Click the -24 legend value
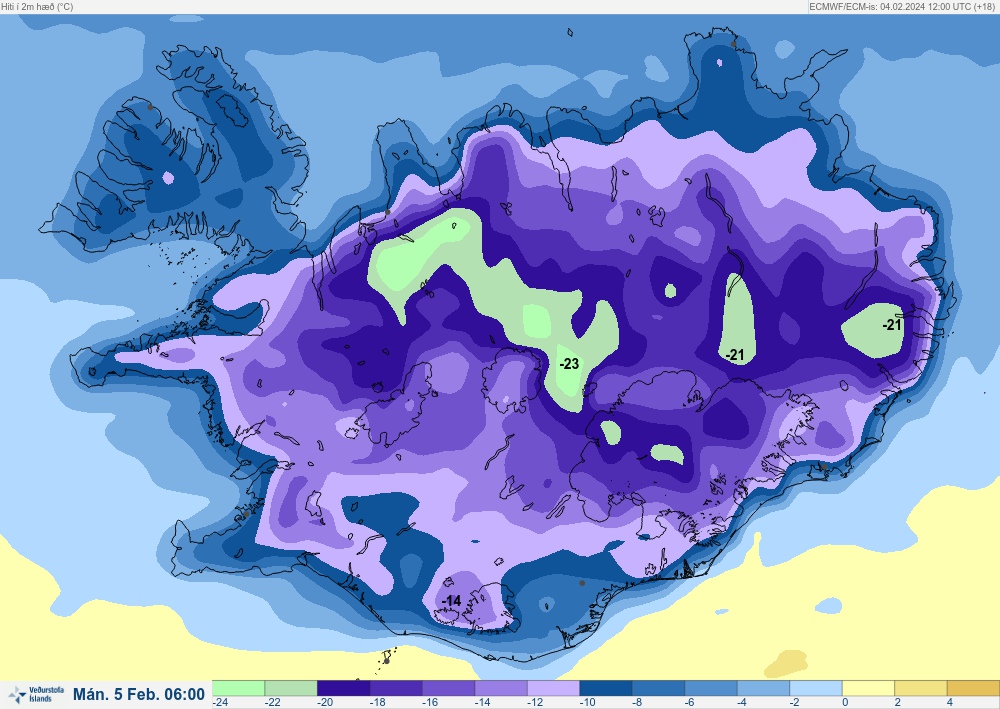The height and width of the screenshot is (709, 1000). pyautogui.click(x=221, y=702)
